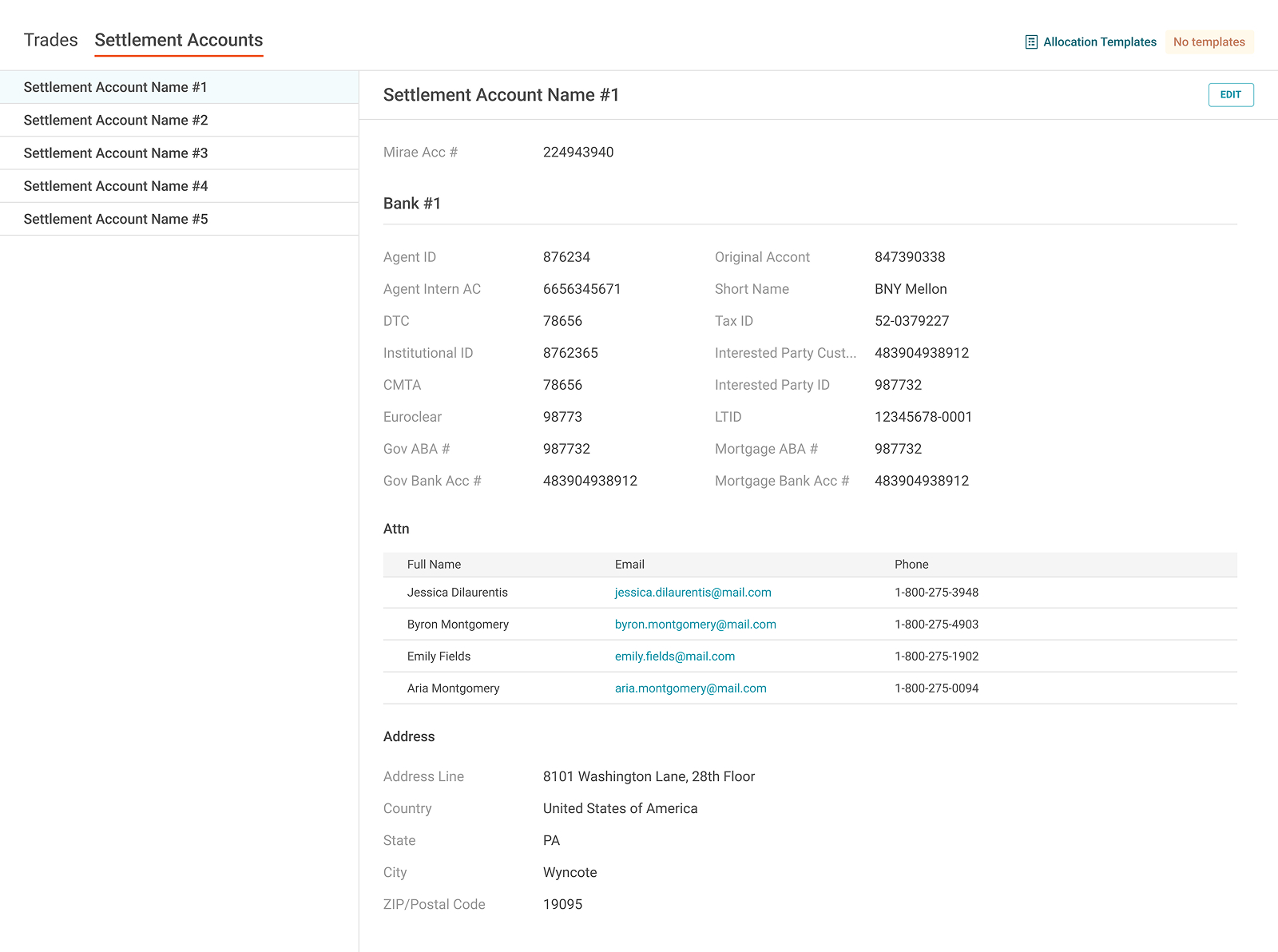Click the Short Name value BNY Mellon
Image resolution: width=1278 pixels, height=952 pixels.
pos(911,289)
